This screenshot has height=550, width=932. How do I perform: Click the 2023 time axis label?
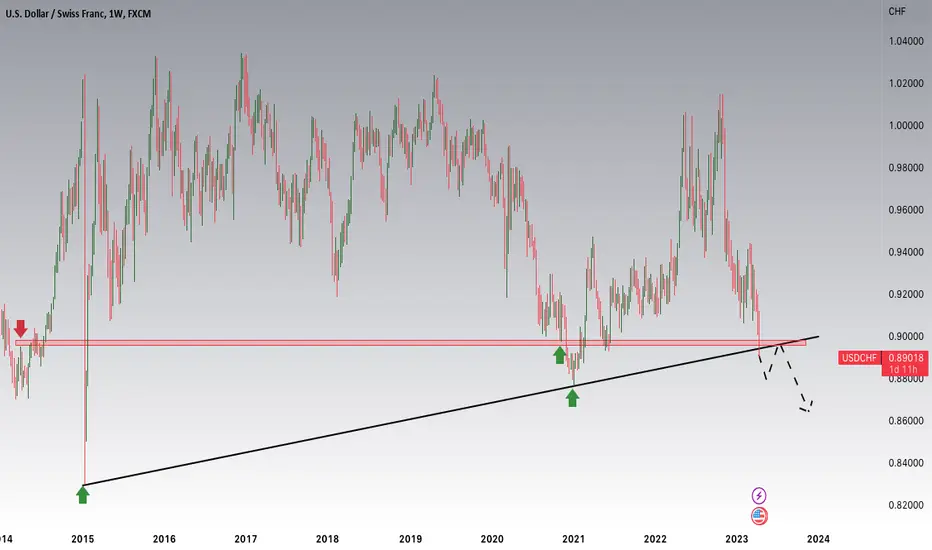point(737,539)
